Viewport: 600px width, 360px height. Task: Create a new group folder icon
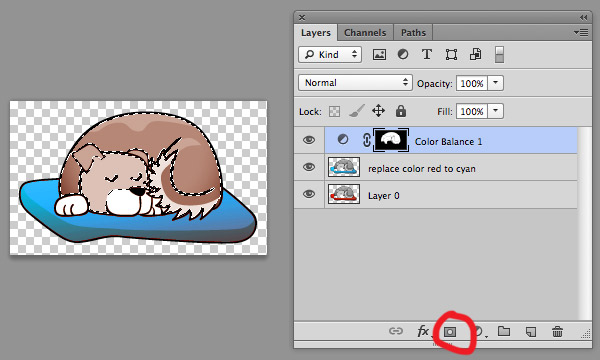coord(504,331)
